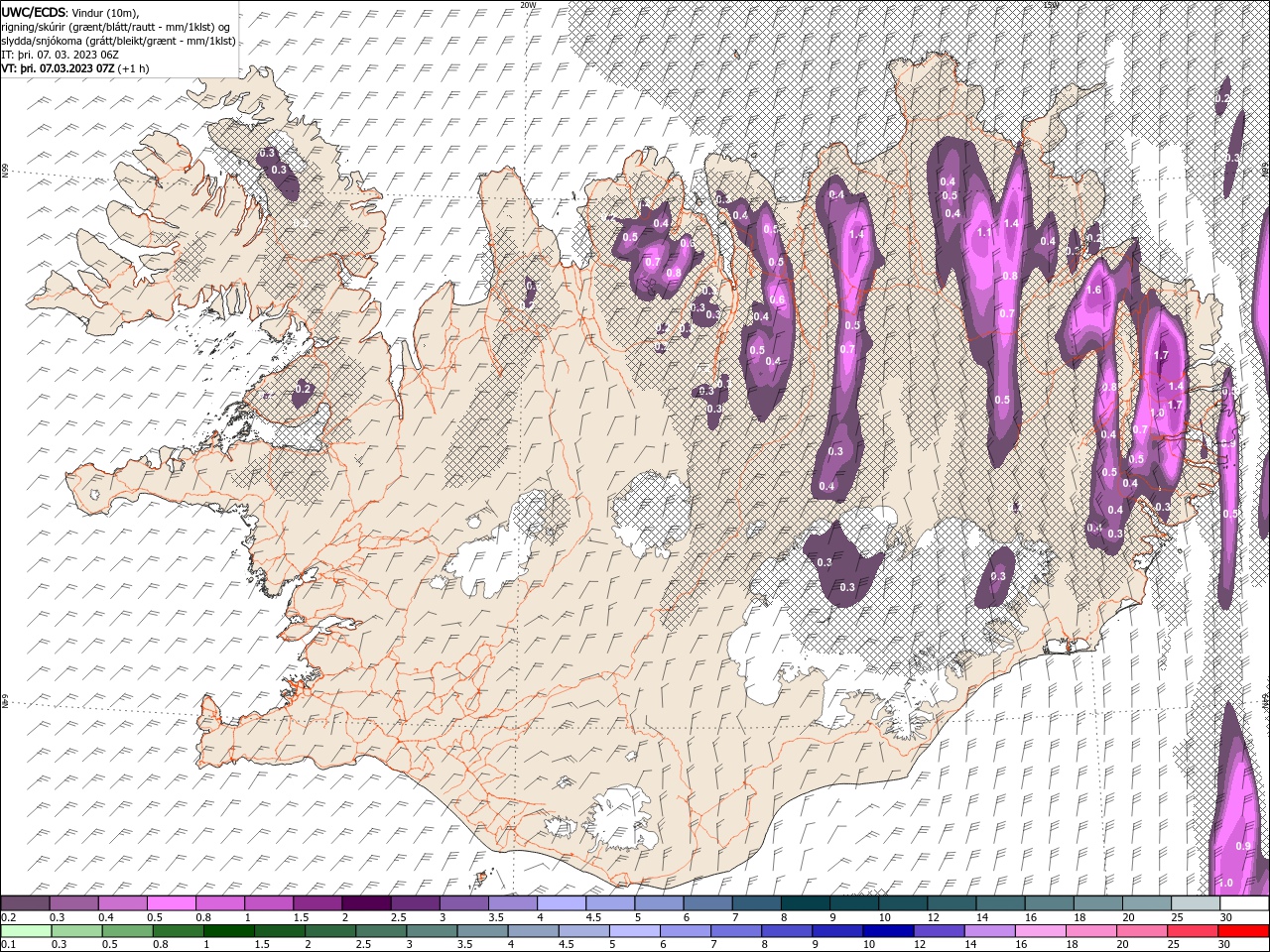The height and width of the screenshot is (952, 1270).
Task: Click the '30' label in lower legend row
Action: [1223, 944]
